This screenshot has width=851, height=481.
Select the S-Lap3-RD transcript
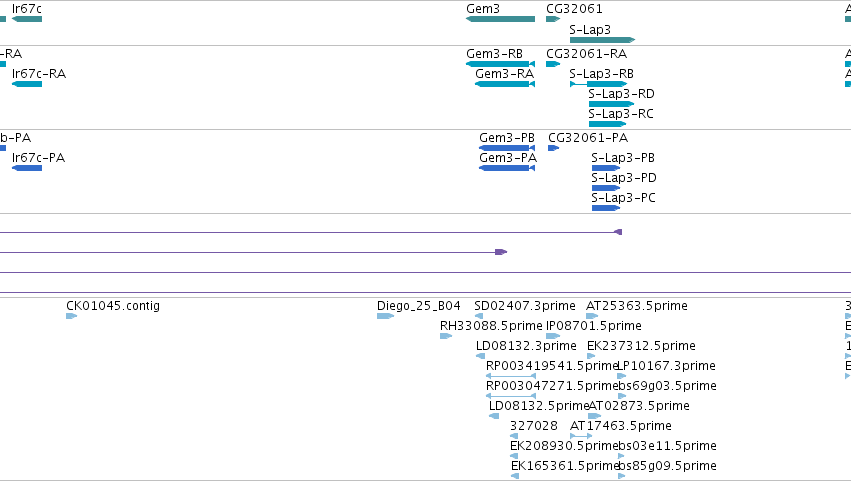point(612,104)
